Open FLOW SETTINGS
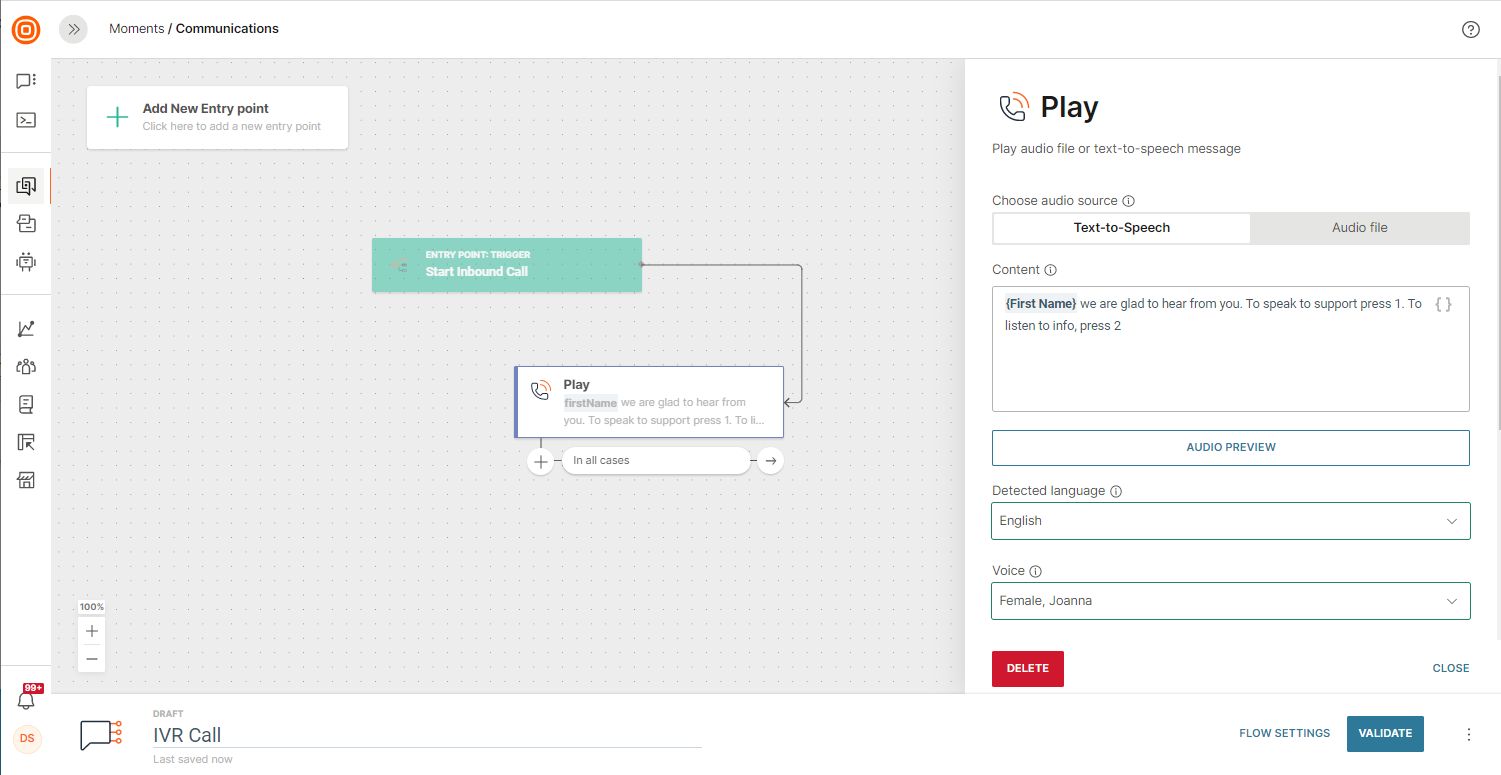 point(1284,733)
